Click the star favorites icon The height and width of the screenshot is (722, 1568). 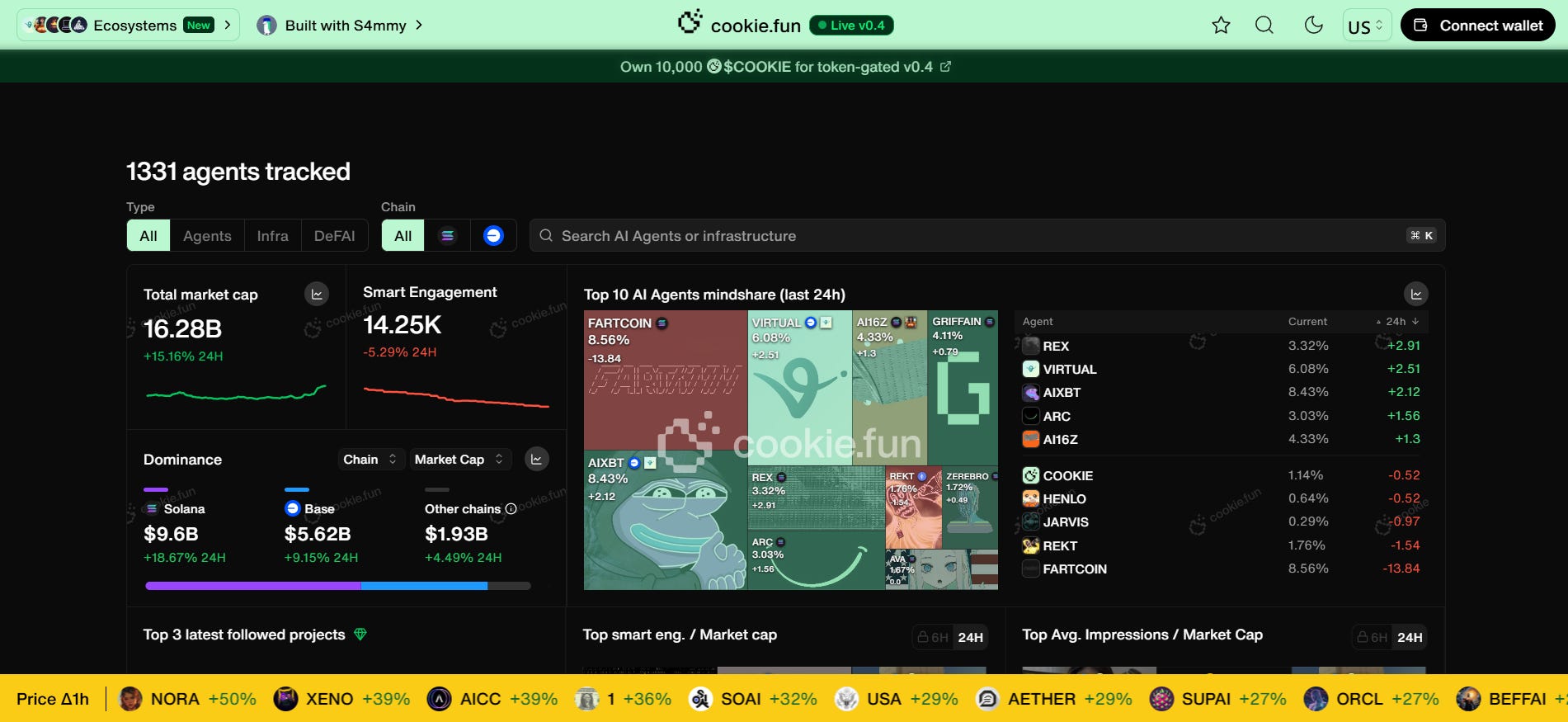1221,26
